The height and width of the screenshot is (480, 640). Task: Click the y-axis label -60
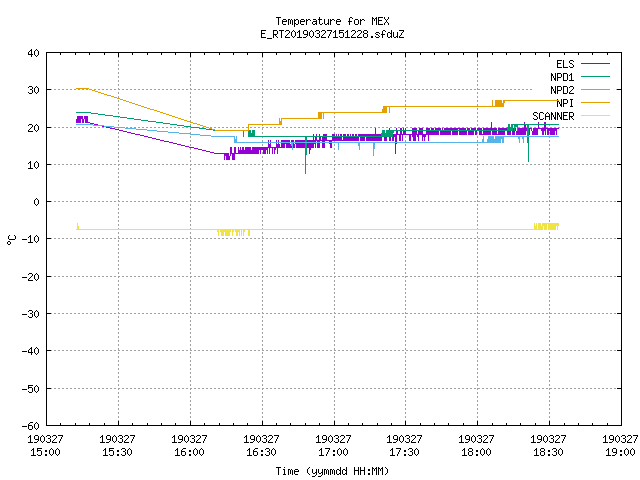pos(31,426)
